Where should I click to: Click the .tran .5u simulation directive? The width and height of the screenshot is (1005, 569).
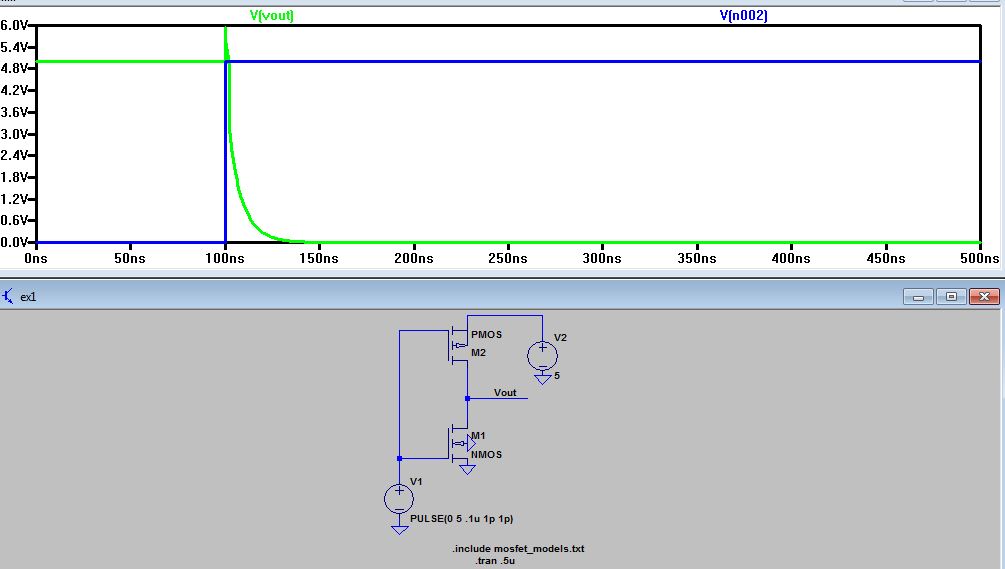[495, 561]
